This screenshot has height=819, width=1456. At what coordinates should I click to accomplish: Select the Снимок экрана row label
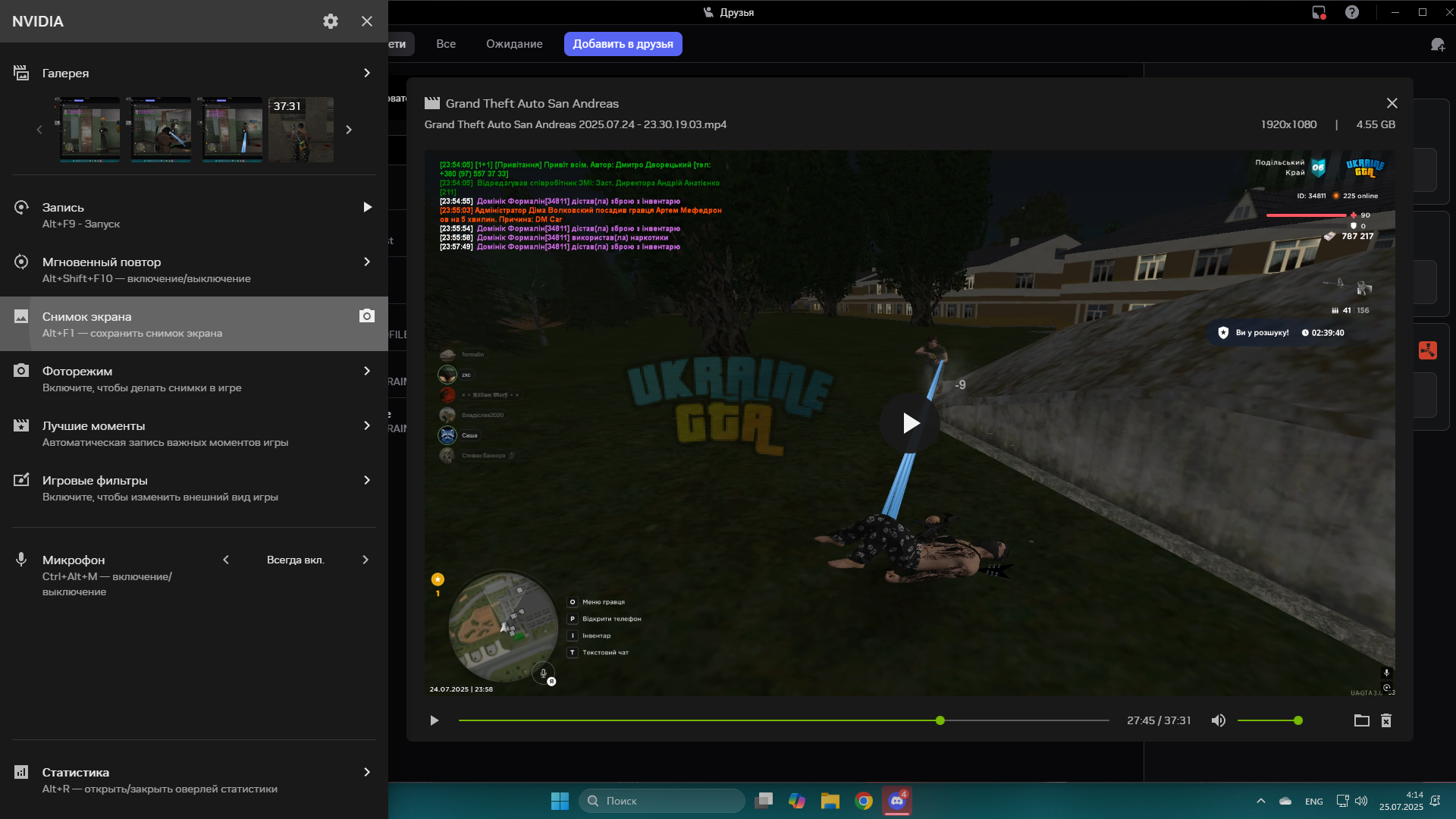(87, 316)
